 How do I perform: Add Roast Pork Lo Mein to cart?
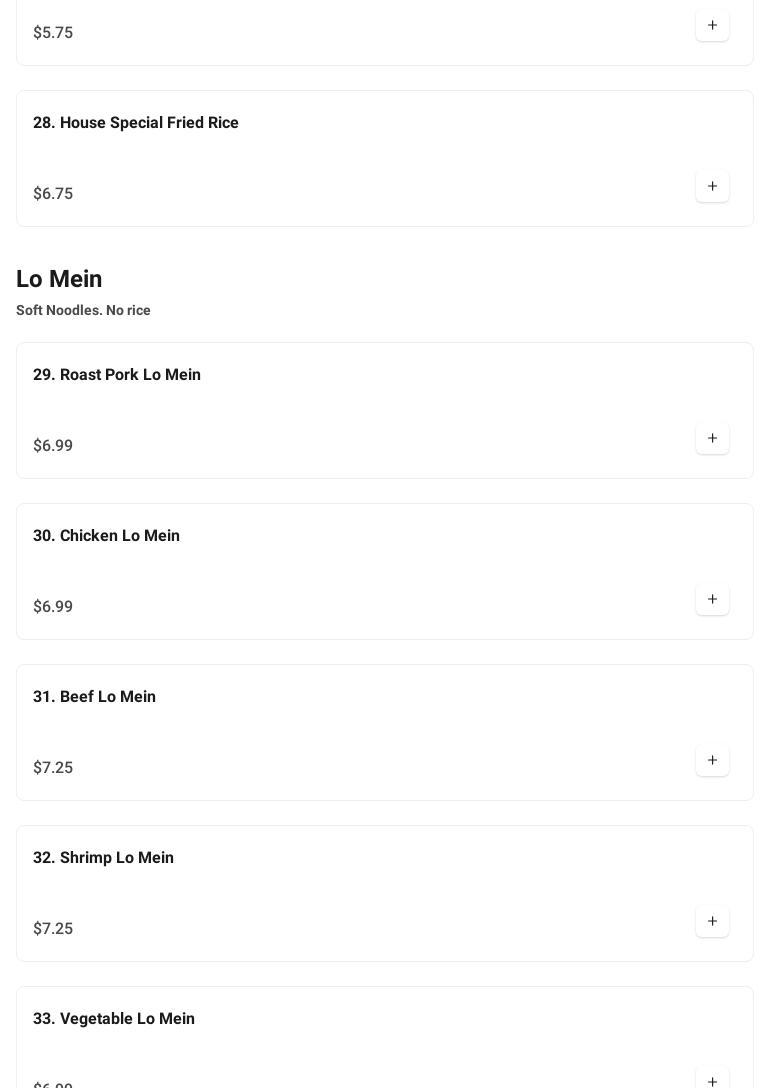click(x=712, y=438)
